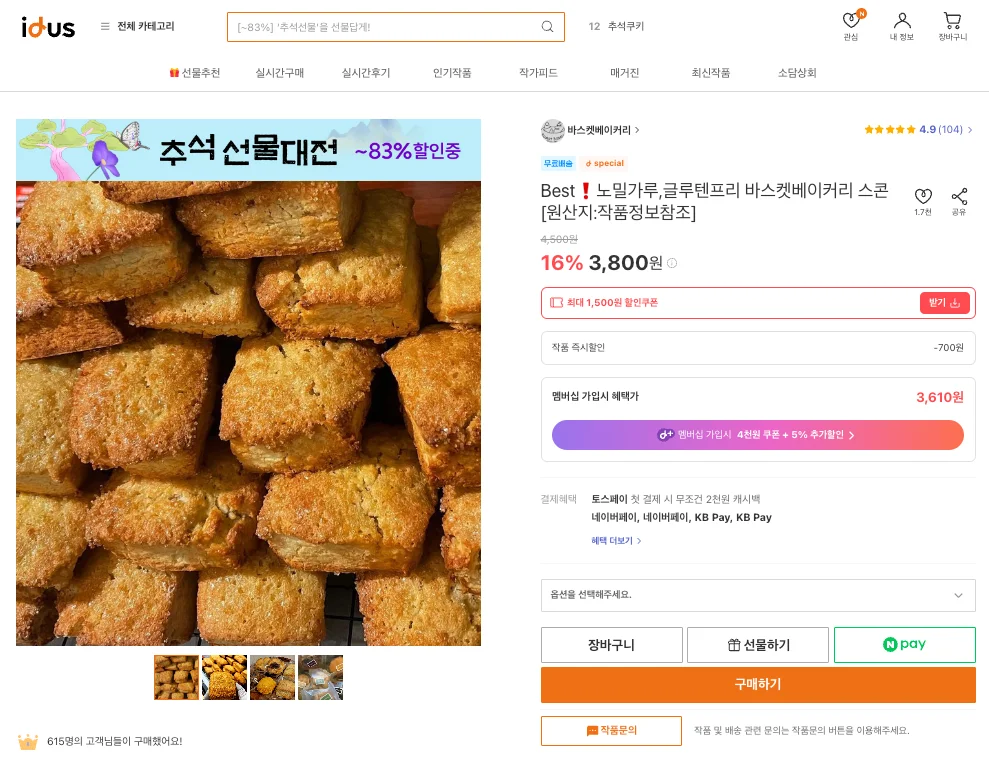Open the 전체 카테고리 menu
Screen dimensions: 989x762
138,27
